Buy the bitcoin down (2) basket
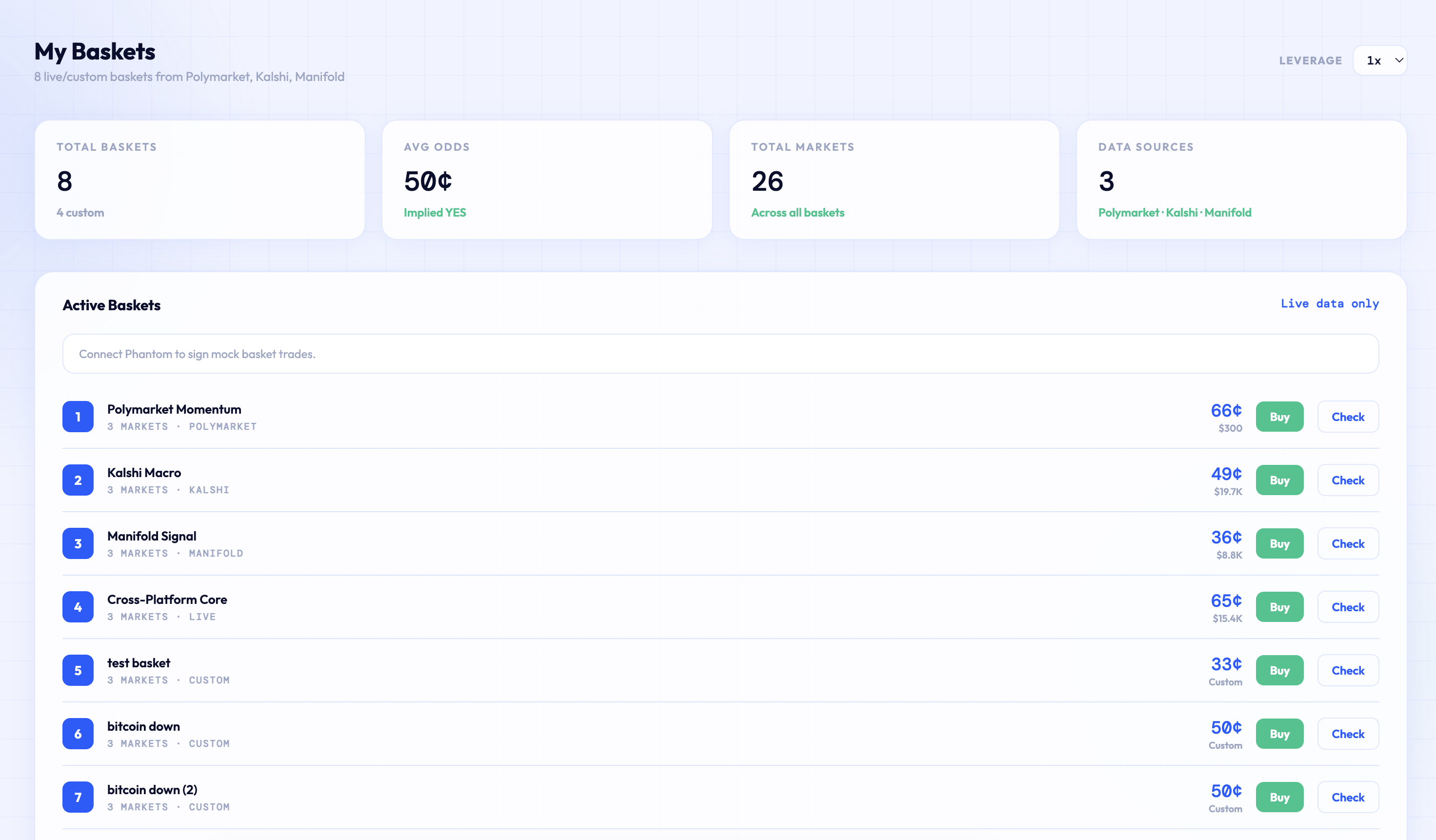 pyautogui.click(x=1279, y=797)
